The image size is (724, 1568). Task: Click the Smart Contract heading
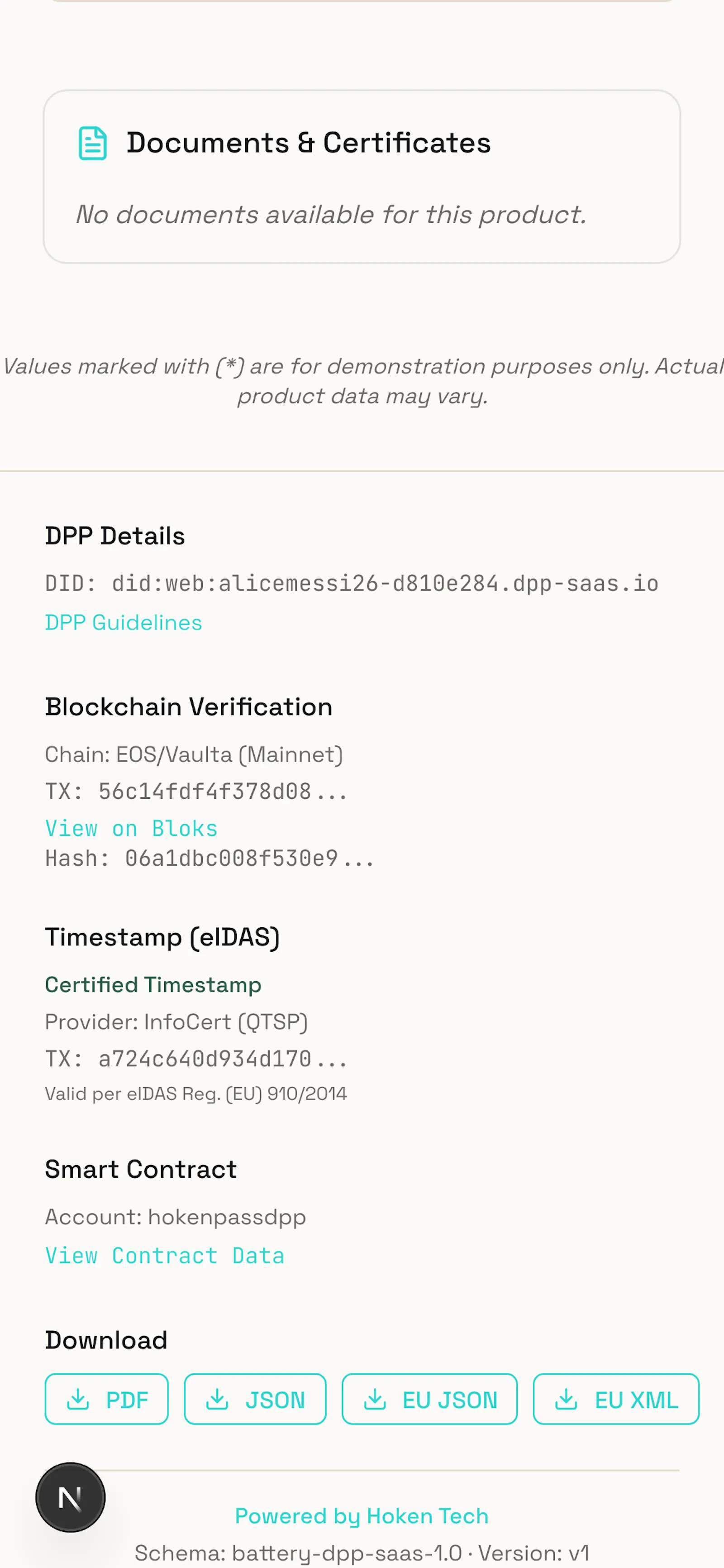coord(141,1170)
